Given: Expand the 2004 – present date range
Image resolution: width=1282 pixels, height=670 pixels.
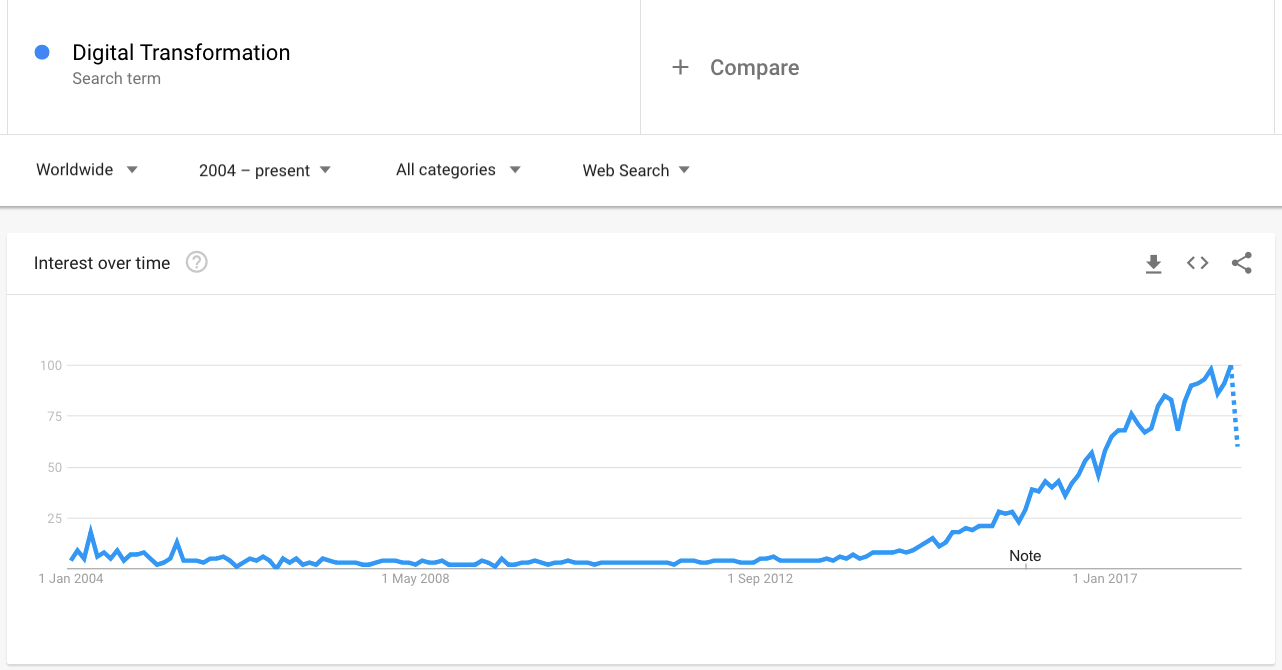Looking at the screenshot, I should (265, 170).
